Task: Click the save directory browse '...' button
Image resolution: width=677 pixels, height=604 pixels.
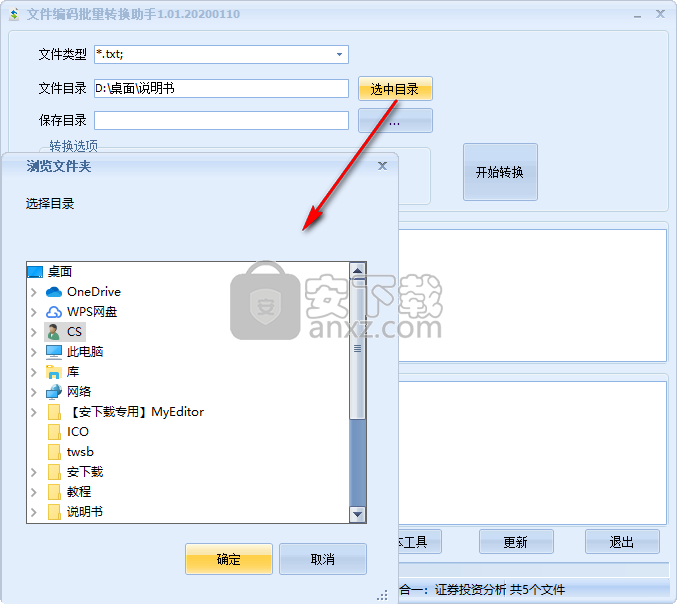Action: tap(395, 121)
